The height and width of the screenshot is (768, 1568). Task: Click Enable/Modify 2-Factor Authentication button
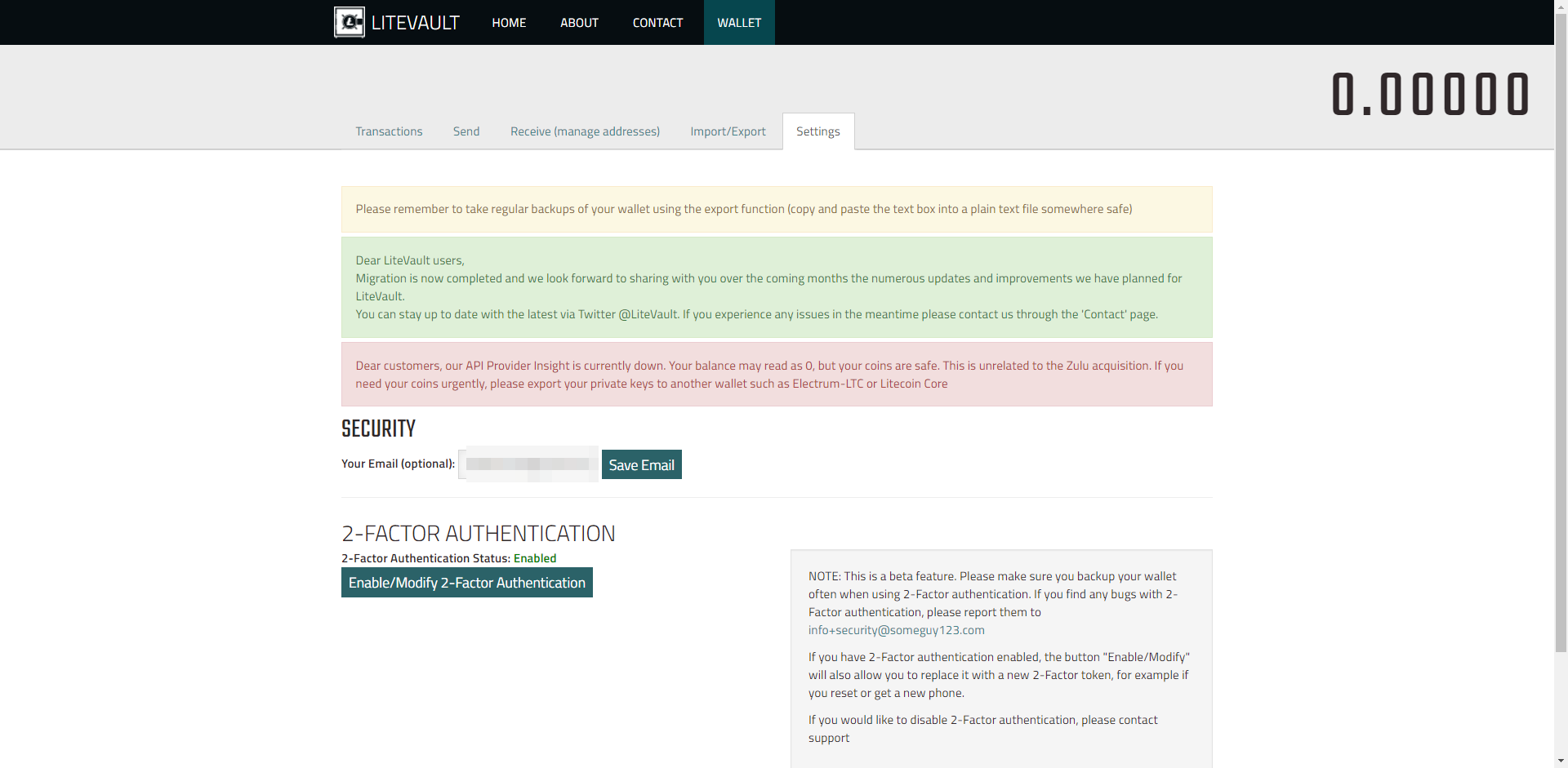point(466,583)
